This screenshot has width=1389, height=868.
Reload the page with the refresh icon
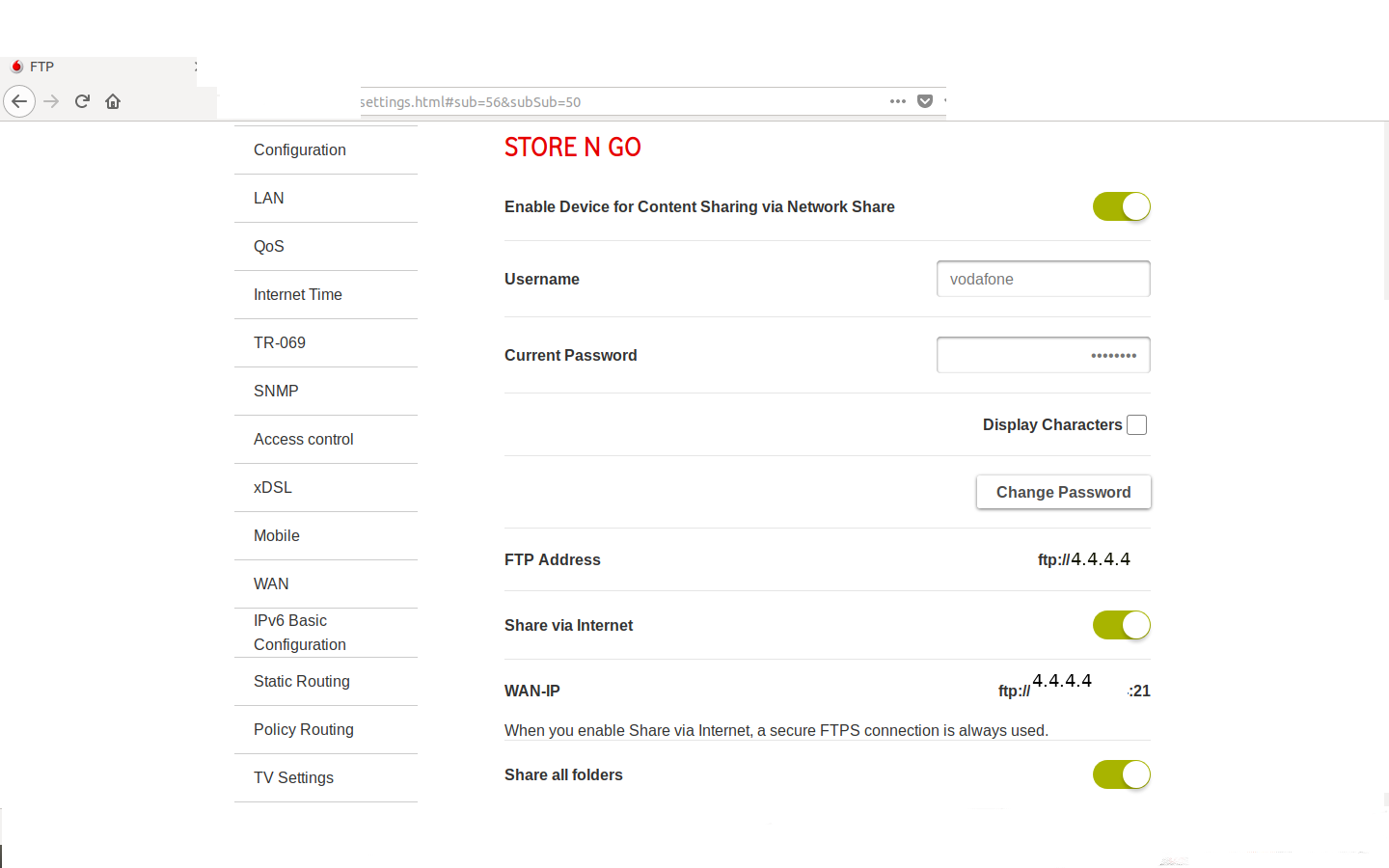[82, 101]
